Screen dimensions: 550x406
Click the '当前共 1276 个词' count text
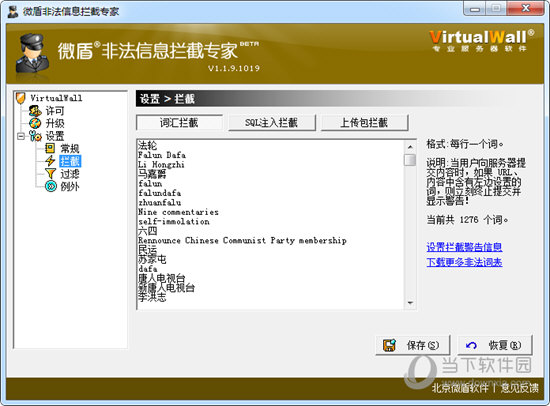coord(467,220)
